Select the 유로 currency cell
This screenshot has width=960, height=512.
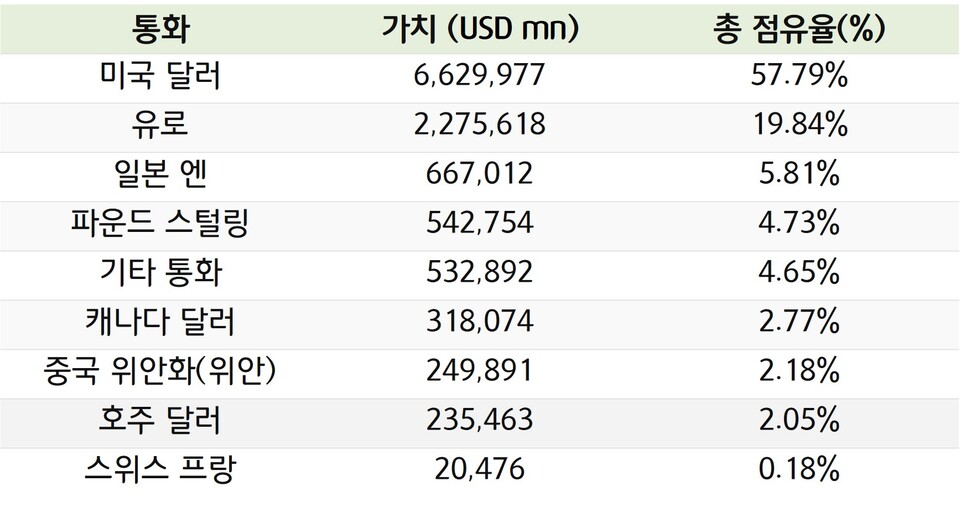coord(160,127)
